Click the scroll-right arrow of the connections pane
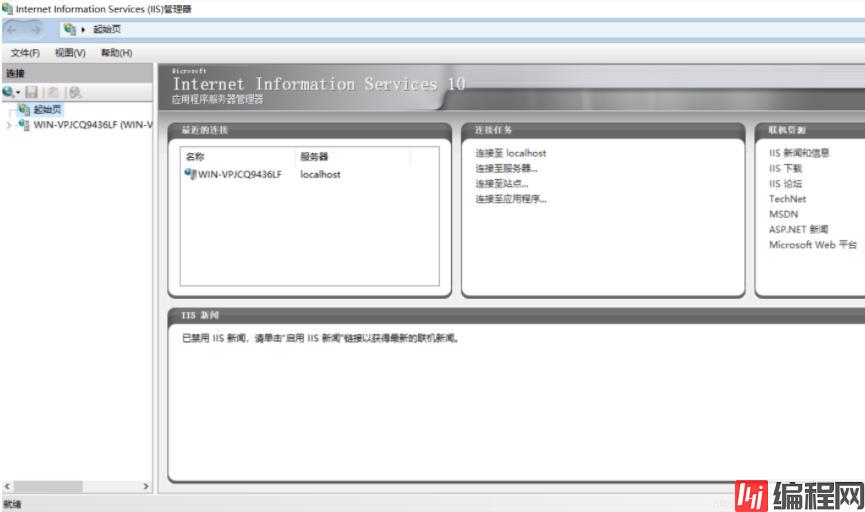 (x=146, y=486)
